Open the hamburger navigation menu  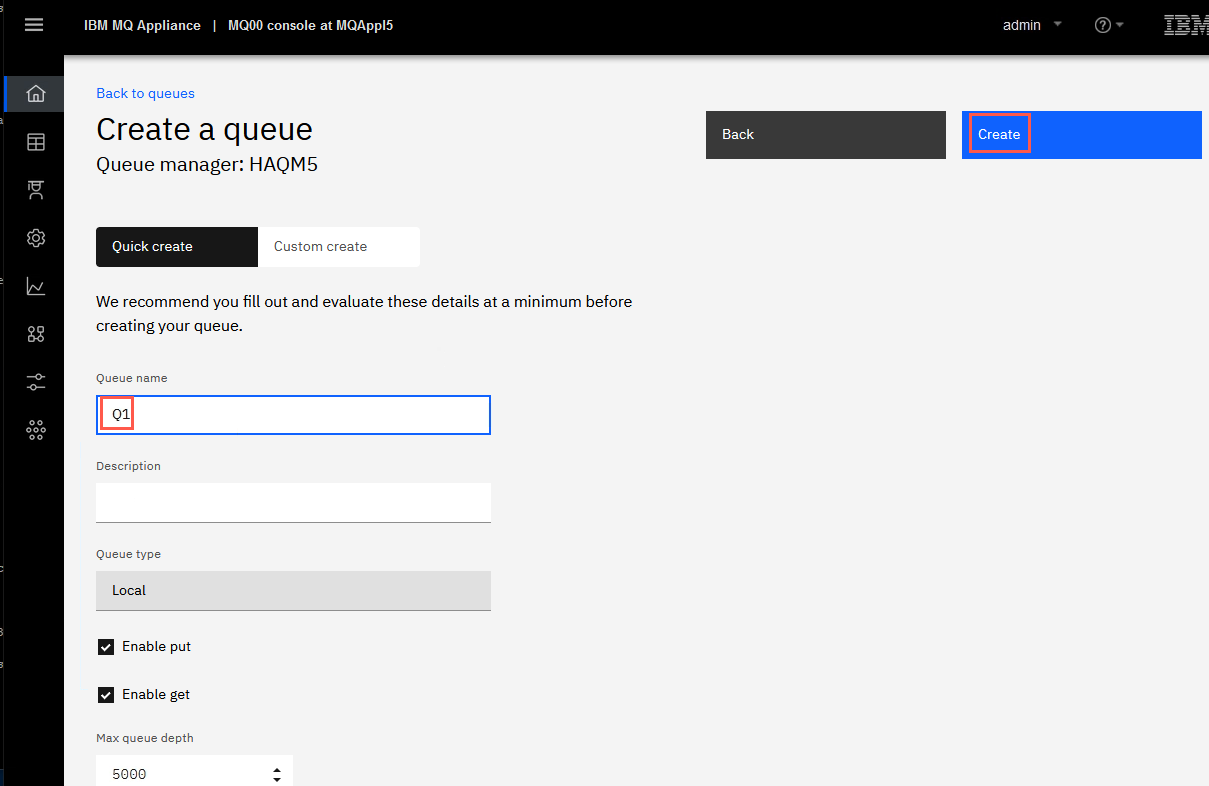point(34,25)
